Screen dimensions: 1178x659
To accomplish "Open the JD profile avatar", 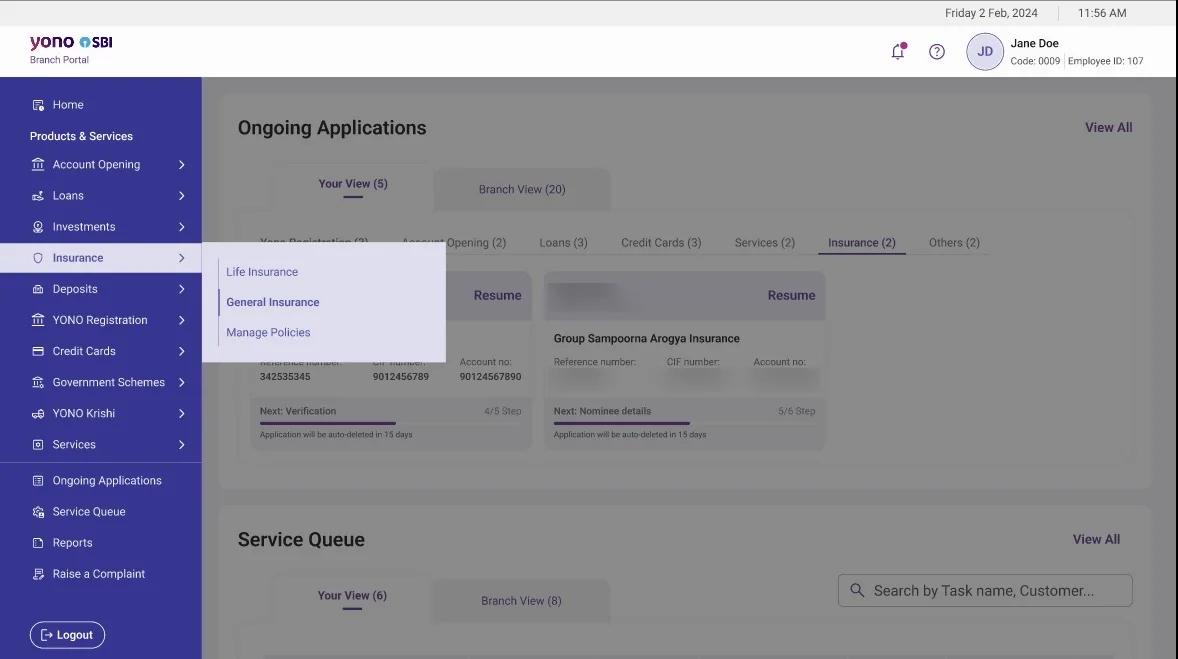I will coord(985,52).
